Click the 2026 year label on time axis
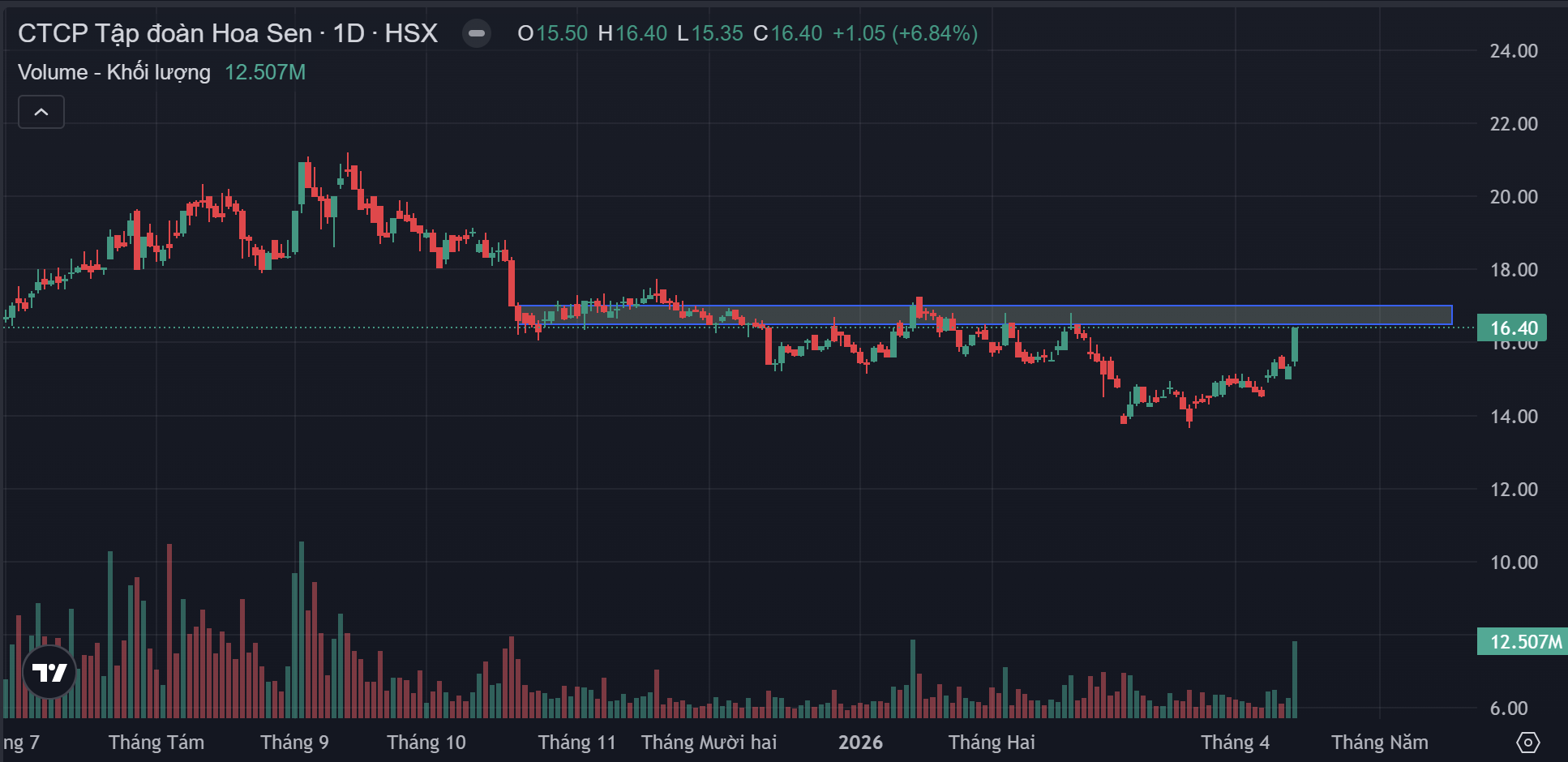Viewport: 1568px width, 762px height. point(860,742)
